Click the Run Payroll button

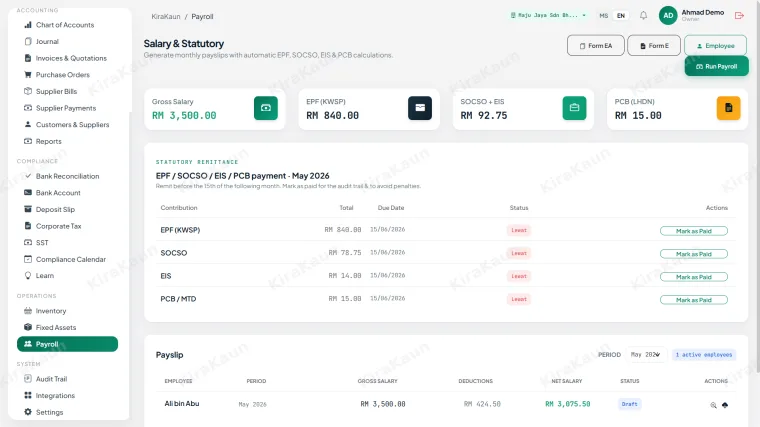[716, 66]
